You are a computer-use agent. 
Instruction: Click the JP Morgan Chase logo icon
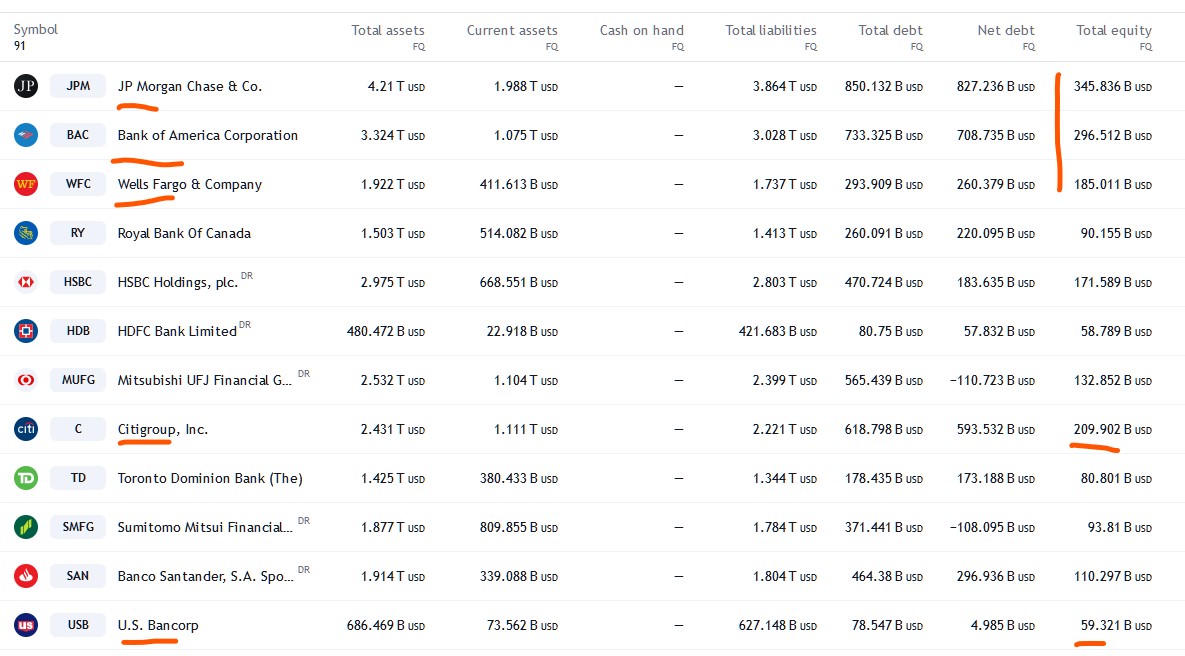pyautogui.click(x=26, y=86)
